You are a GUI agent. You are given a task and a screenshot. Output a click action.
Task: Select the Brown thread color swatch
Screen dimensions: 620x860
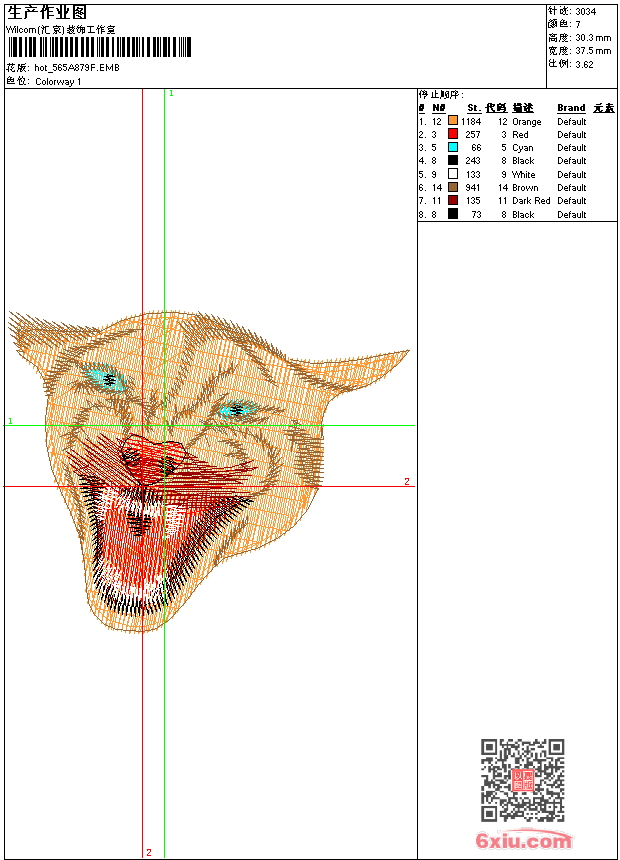click(453, 187)
